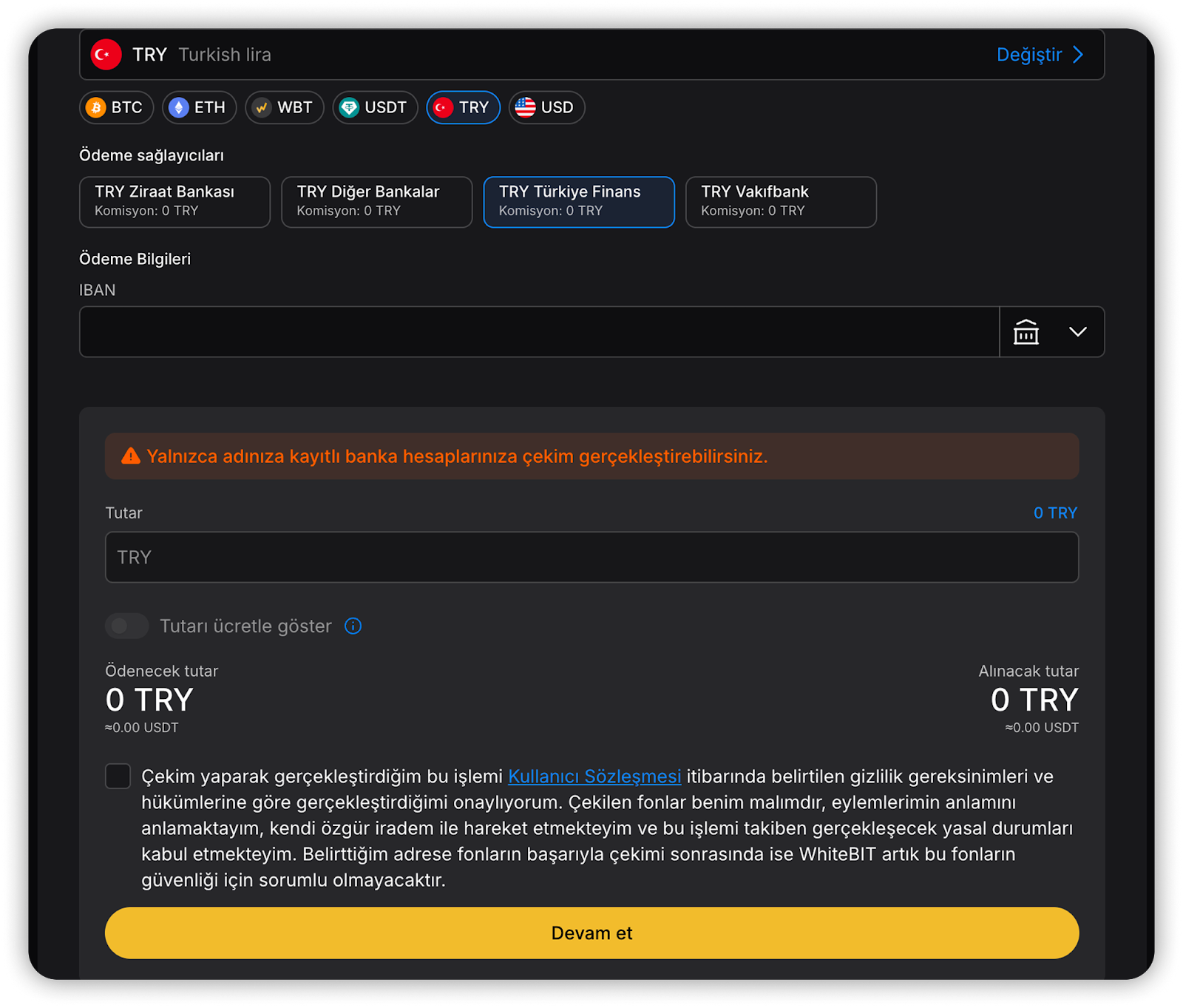Check the user agreement confirmation checkbox
1183x1008 pixels.
tap(118, 776)
